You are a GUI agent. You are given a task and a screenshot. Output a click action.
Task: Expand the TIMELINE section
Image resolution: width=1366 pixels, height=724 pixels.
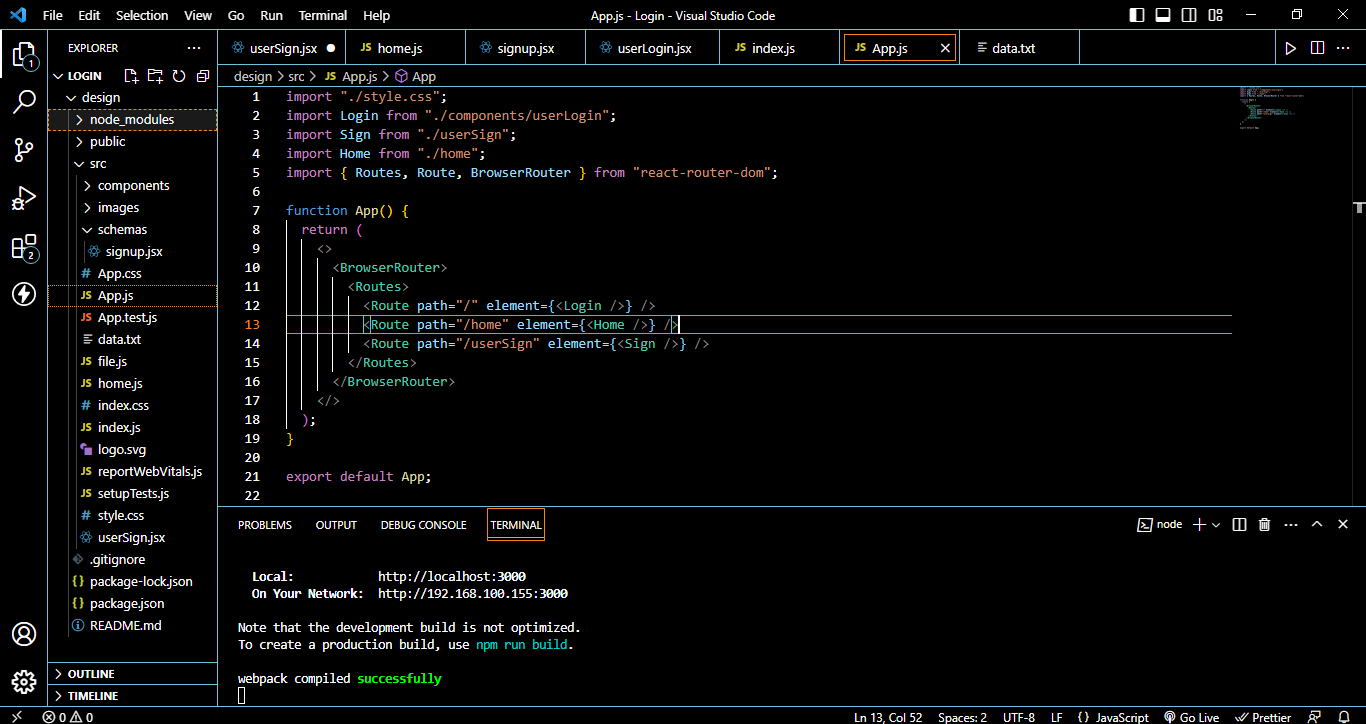click(133, 696)
